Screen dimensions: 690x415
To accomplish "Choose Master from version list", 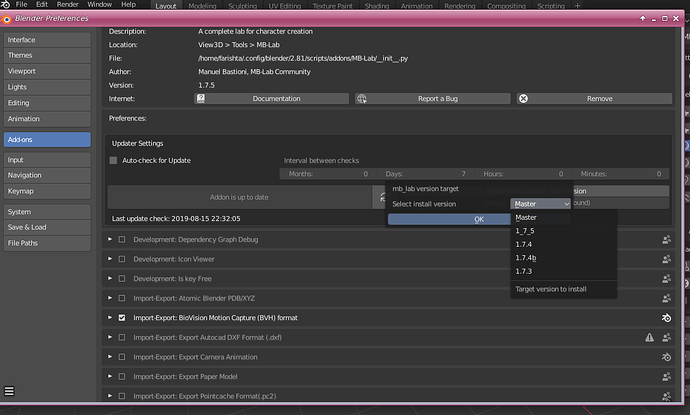I will pyautogui.click(x=563, y=217).
